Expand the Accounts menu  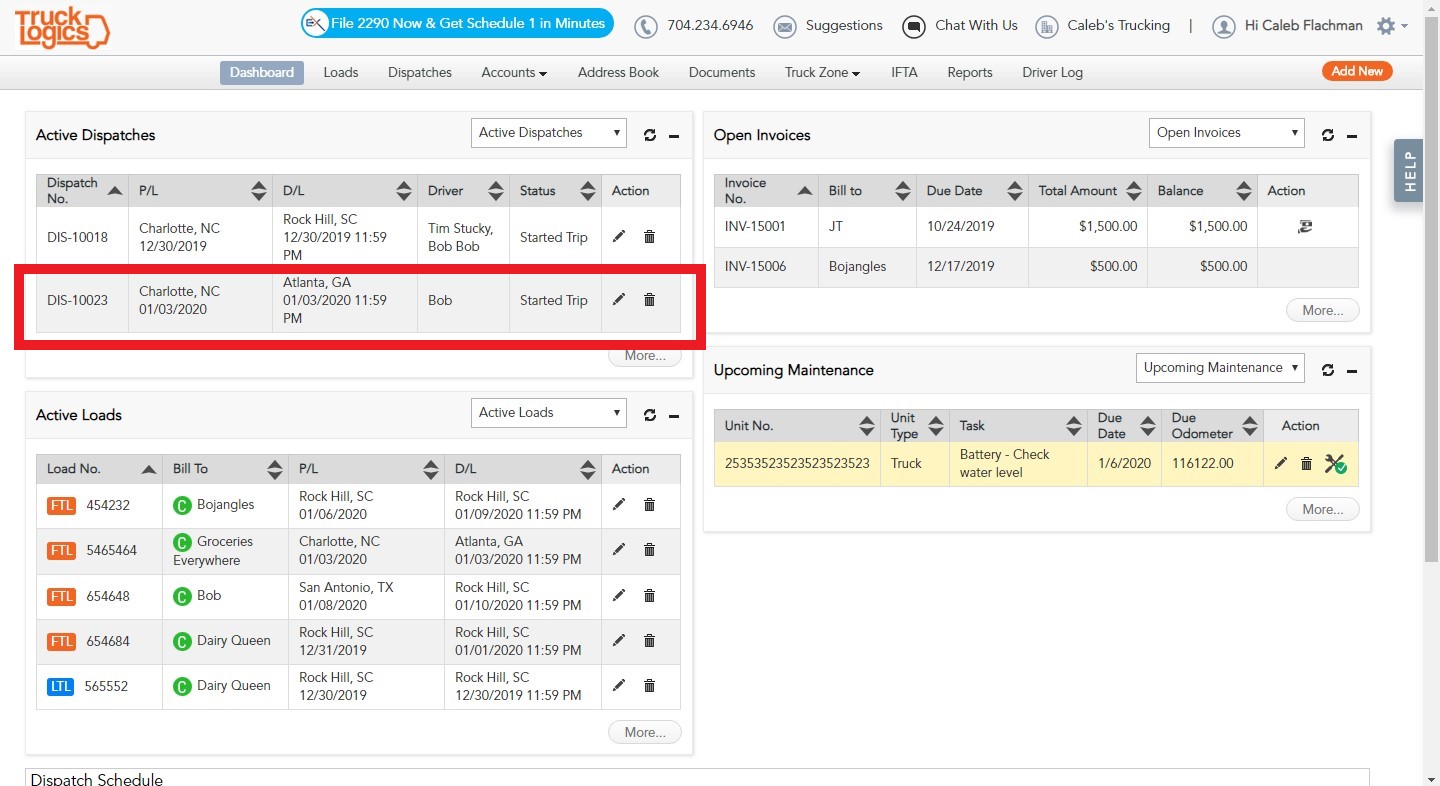pyautogui.click(x=514, y=72)
